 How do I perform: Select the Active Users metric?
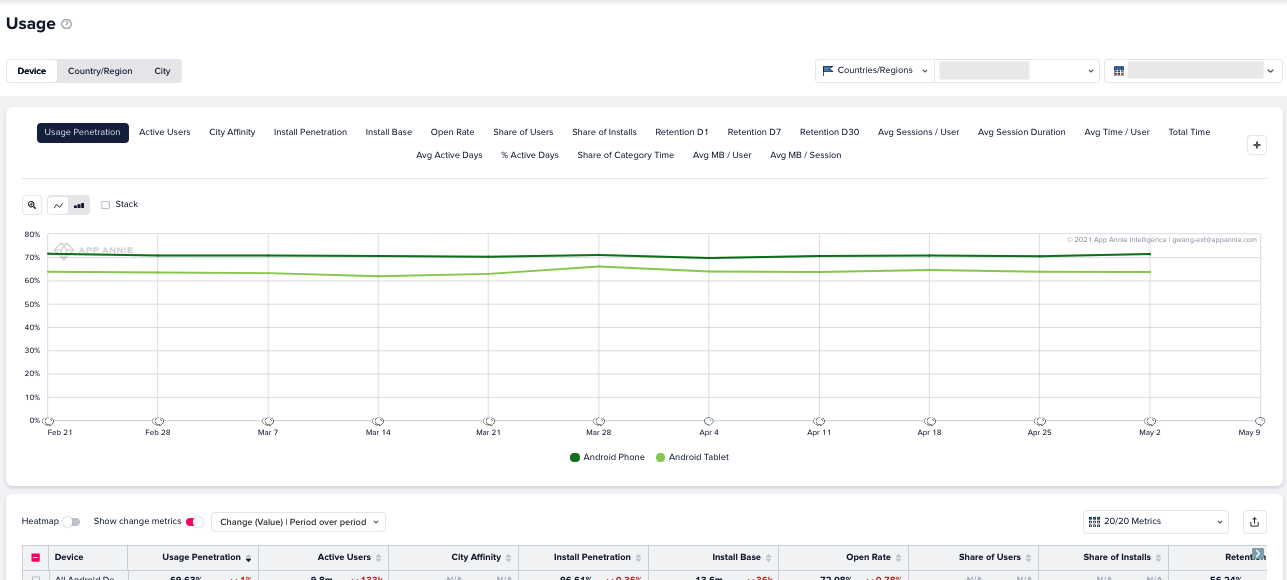tap(165, 132)
